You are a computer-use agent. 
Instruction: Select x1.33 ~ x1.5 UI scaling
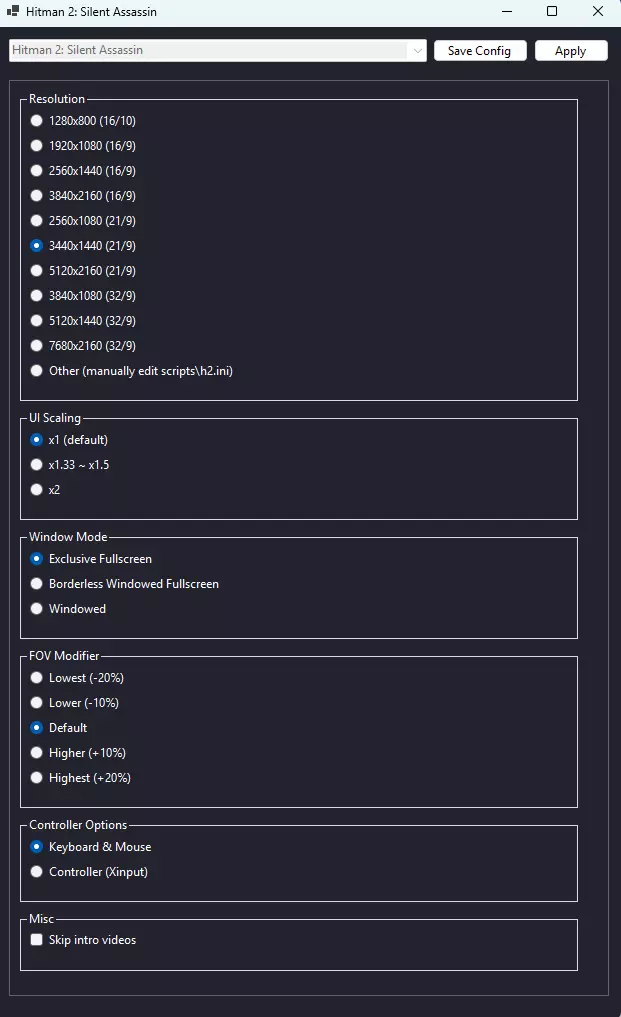click(x=37, y=465)
